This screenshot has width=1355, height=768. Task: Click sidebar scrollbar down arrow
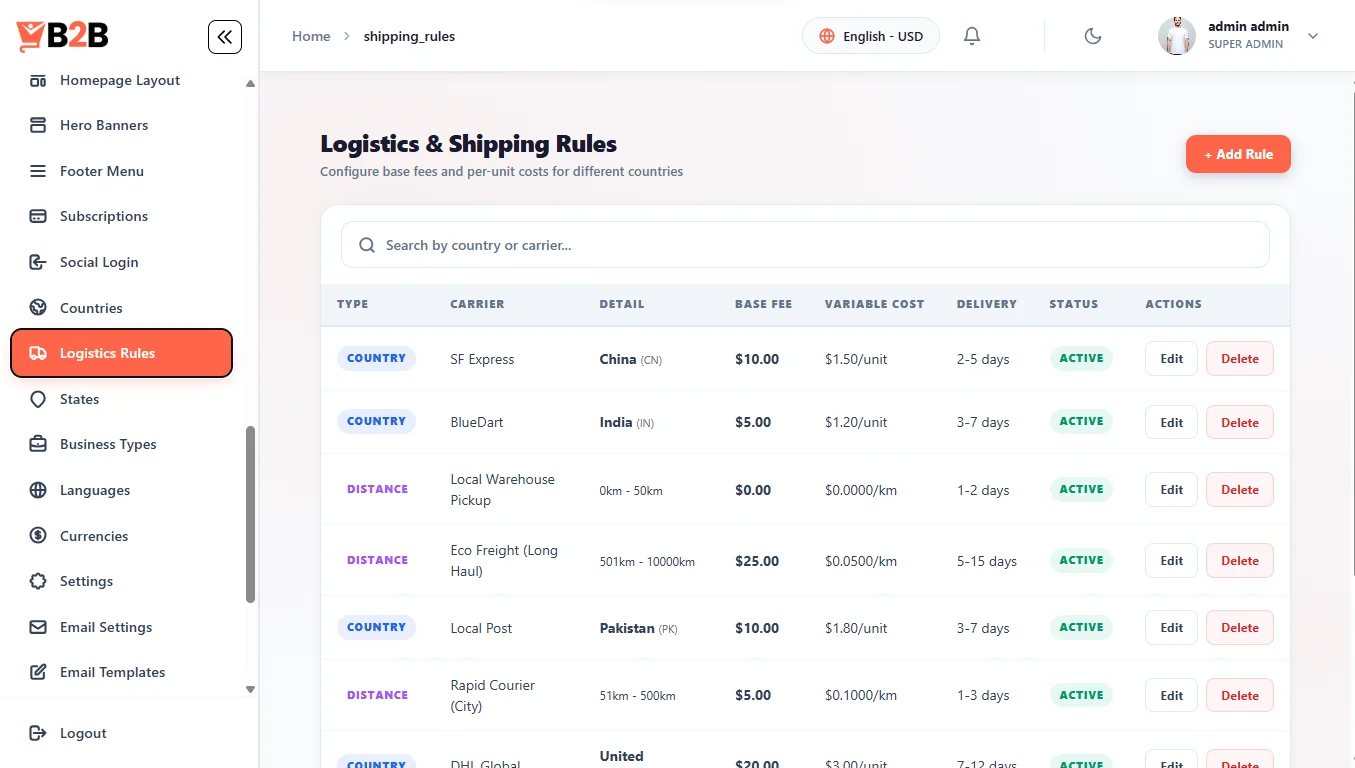click(x=250, y=689)
